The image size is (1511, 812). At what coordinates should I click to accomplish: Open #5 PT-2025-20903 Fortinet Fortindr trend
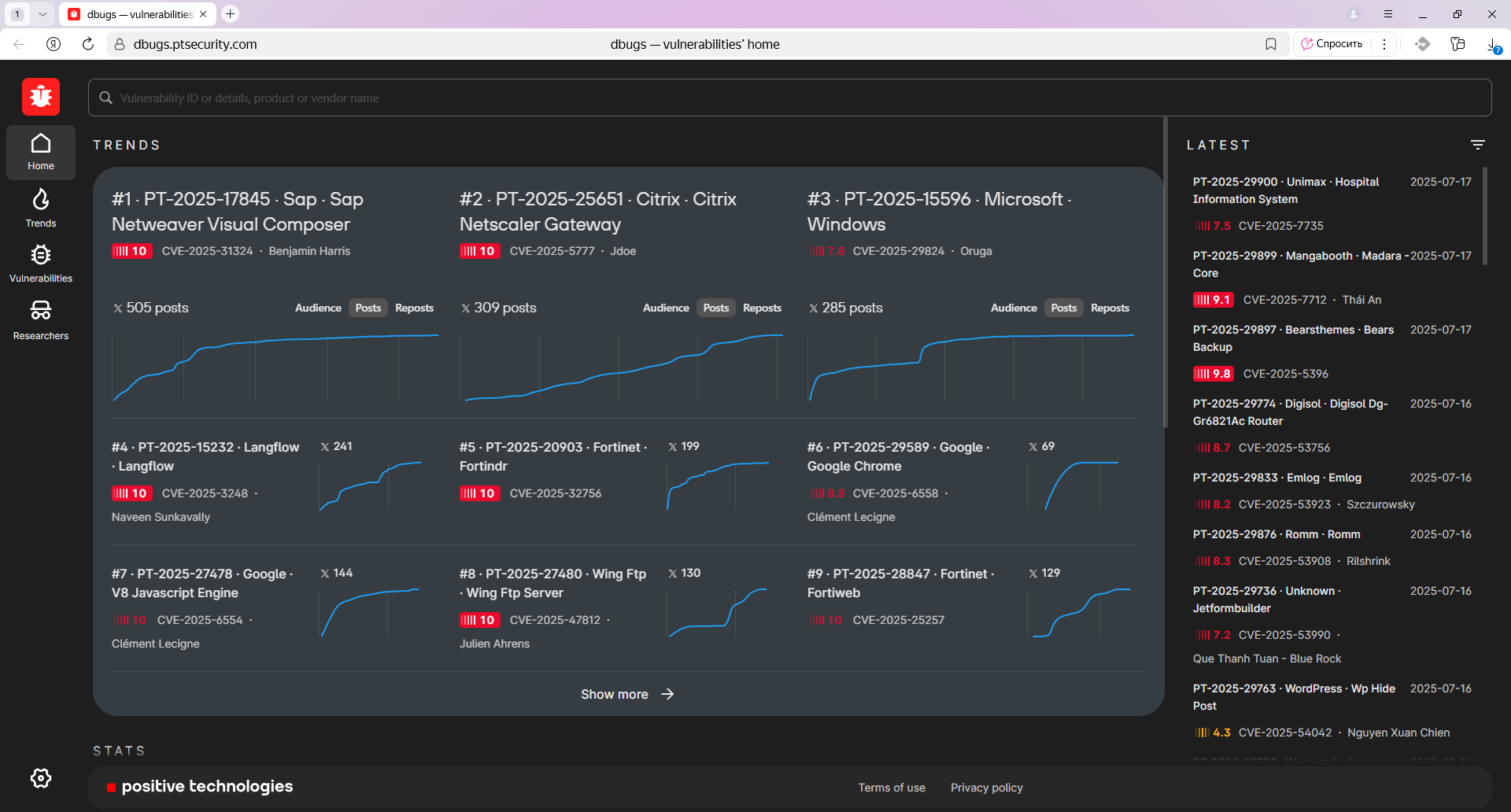click(x=553, y=456)
